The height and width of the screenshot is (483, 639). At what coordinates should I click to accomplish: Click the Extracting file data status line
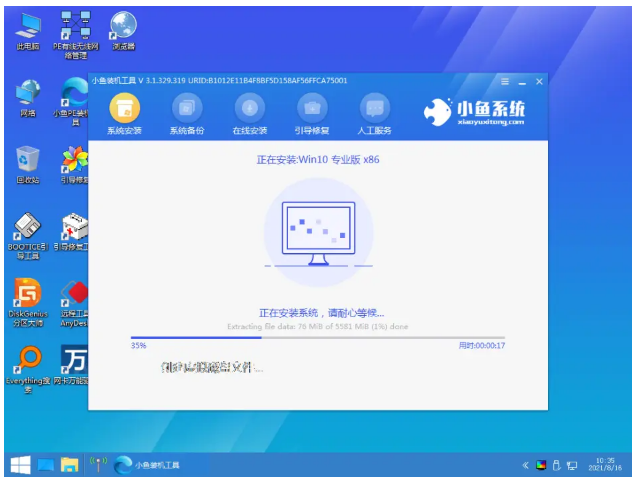tap(318, 326)
